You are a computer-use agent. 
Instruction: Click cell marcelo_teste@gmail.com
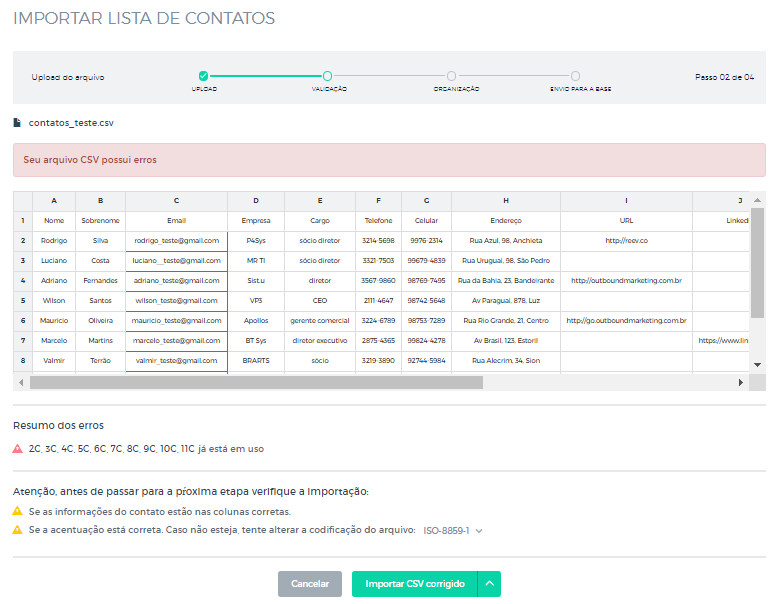pos(176,341)
